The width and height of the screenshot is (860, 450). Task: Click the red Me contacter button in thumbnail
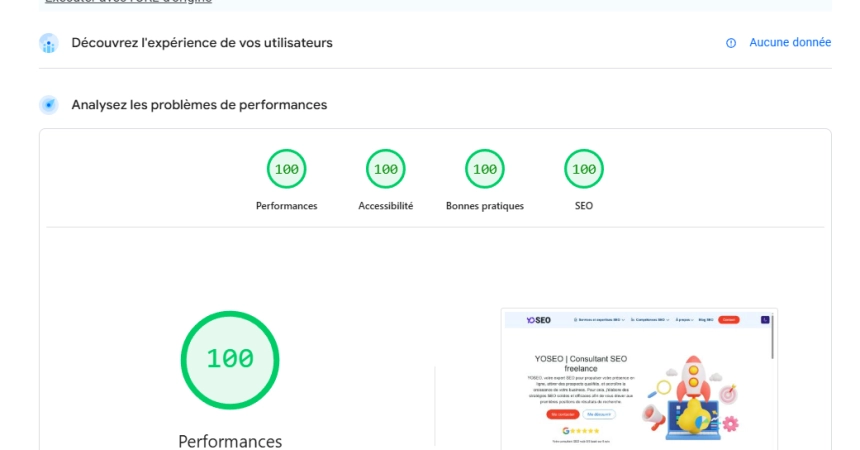coord(563,414)
